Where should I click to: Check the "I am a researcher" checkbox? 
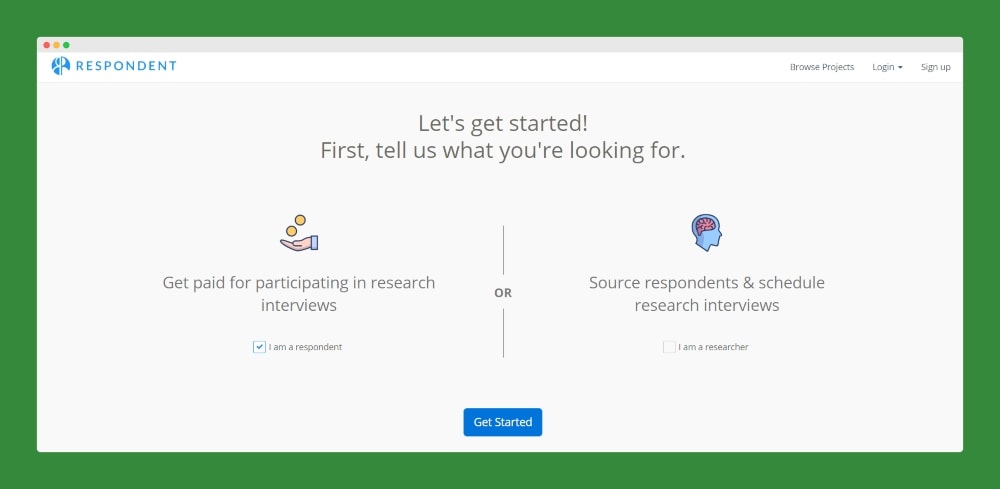pos(669,347)
